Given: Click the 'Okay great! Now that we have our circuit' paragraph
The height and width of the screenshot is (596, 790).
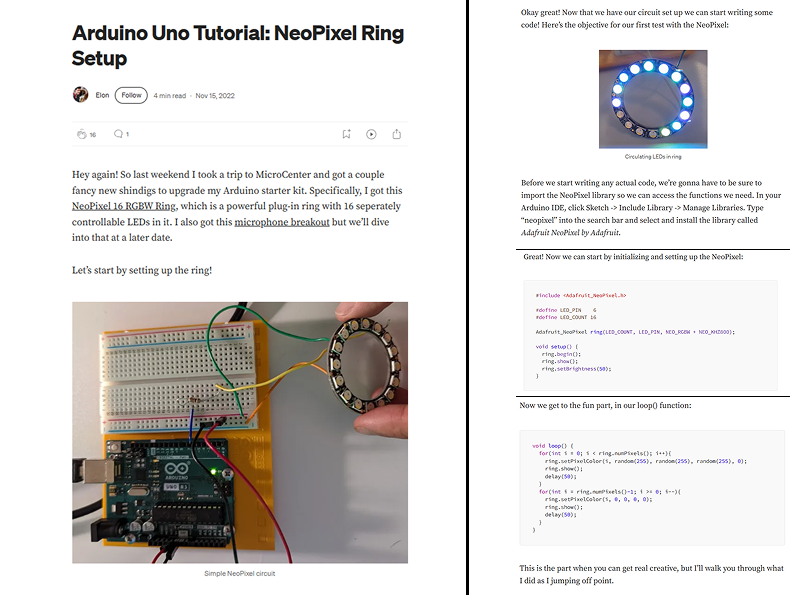Looking at the screenshot, I should coord(647,19).
